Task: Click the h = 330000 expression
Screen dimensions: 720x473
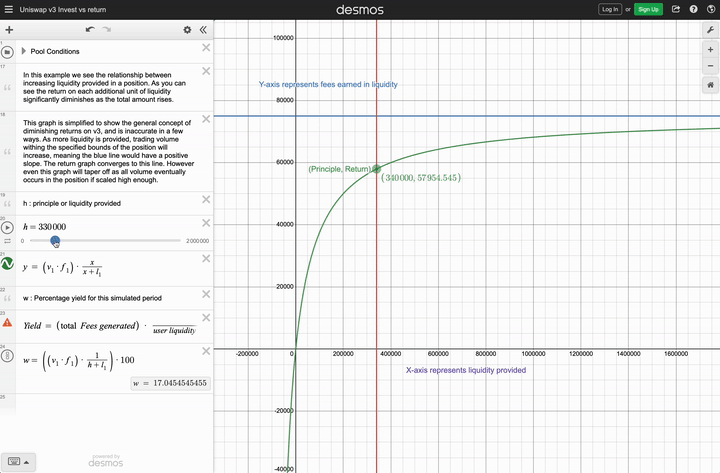Action: (45, 227)
